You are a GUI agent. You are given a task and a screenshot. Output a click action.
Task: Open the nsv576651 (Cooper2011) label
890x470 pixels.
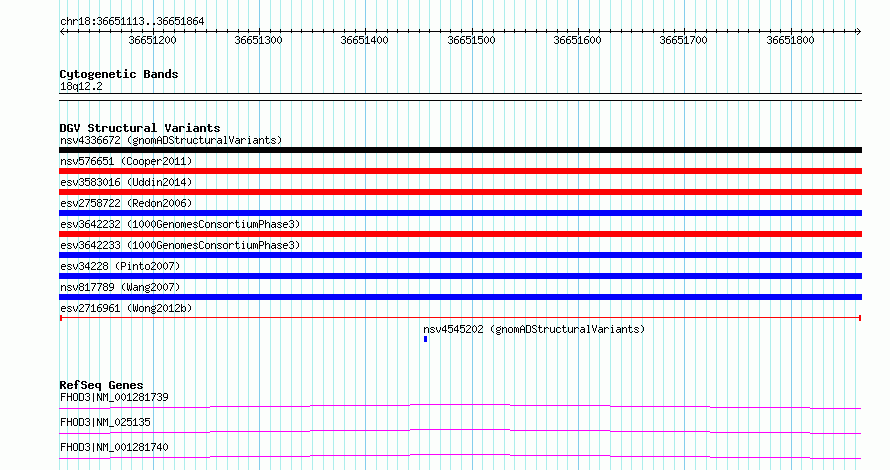tap(126, 161)
